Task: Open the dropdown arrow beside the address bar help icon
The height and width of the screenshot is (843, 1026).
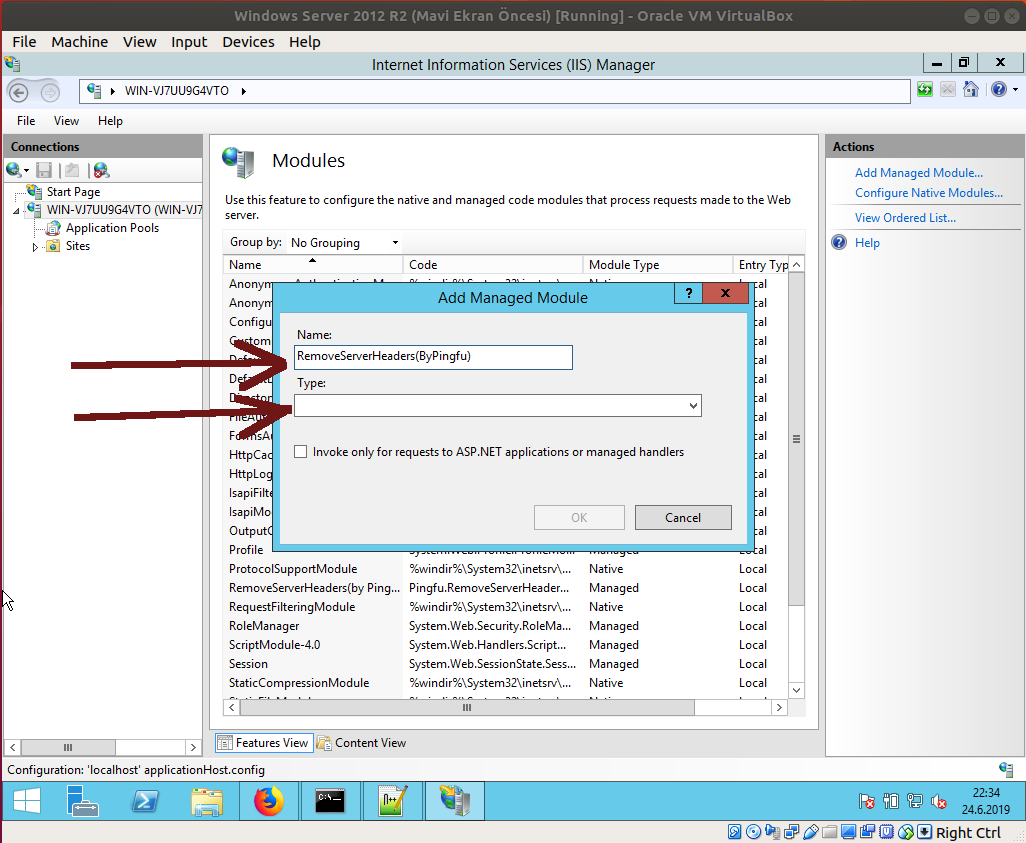Action: 1015,90
